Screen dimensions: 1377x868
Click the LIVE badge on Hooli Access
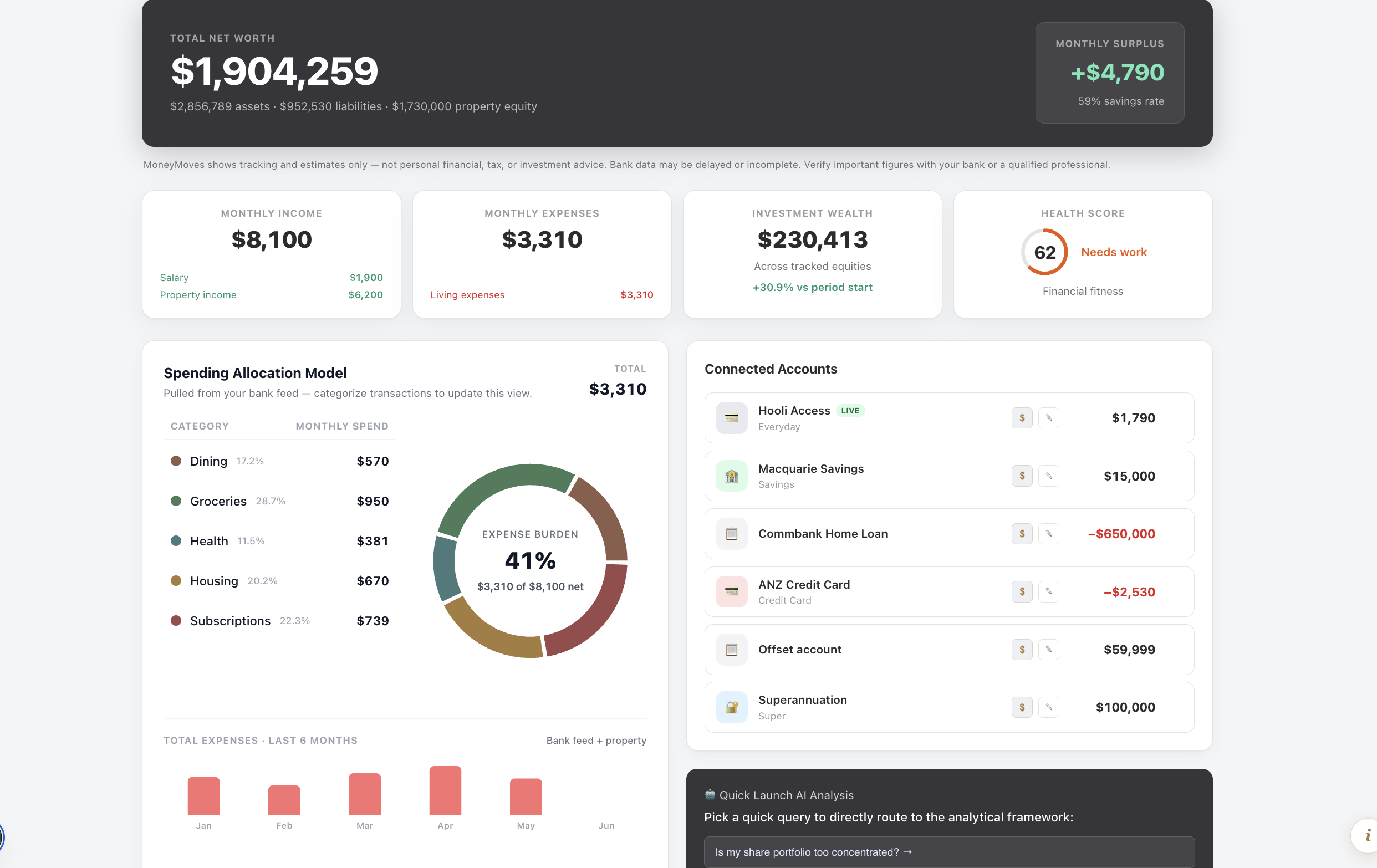click(850, 411)
